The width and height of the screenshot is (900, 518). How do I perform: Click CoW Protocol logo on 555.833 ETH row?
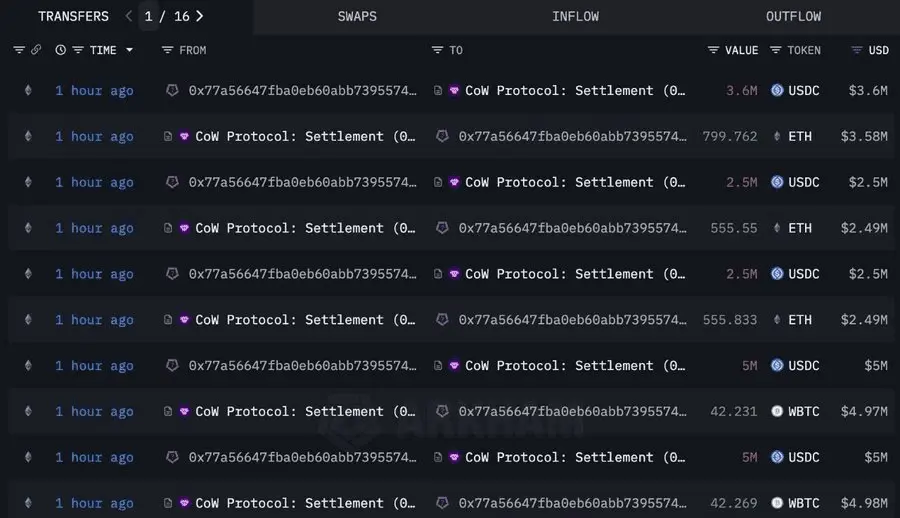click(184, 319)
